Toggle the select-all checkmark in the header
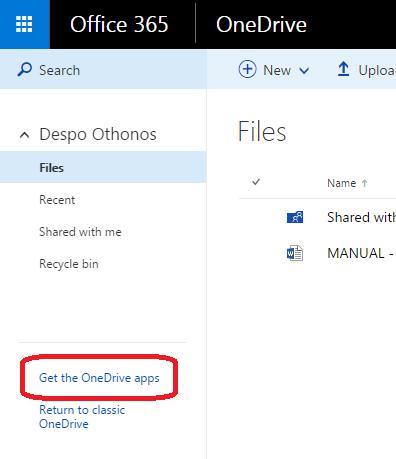This screenshot has width=396, height=459. [x=256, y=182]
